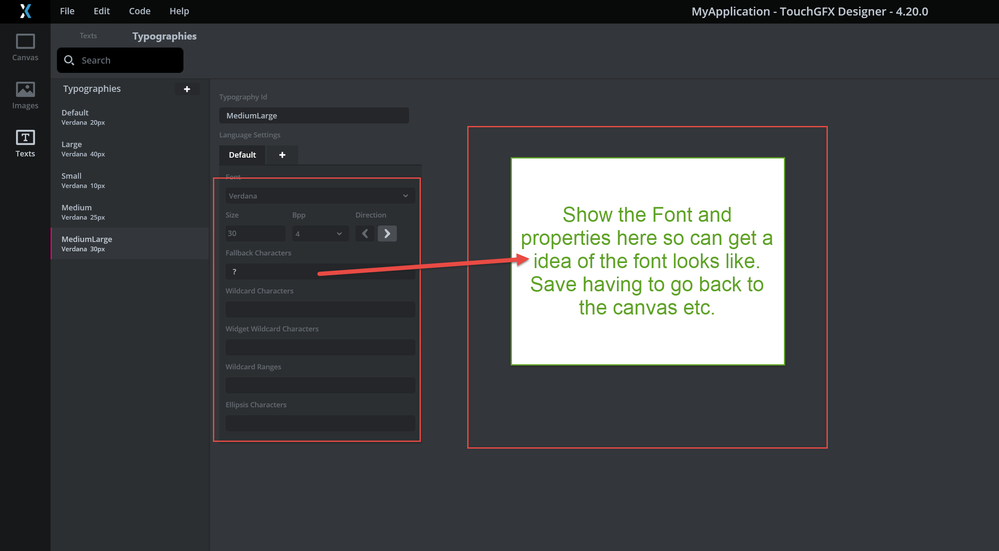The height and width of the screenshot is (551, 999).
Task: Open the File menu
Action: tap(67, 11)
